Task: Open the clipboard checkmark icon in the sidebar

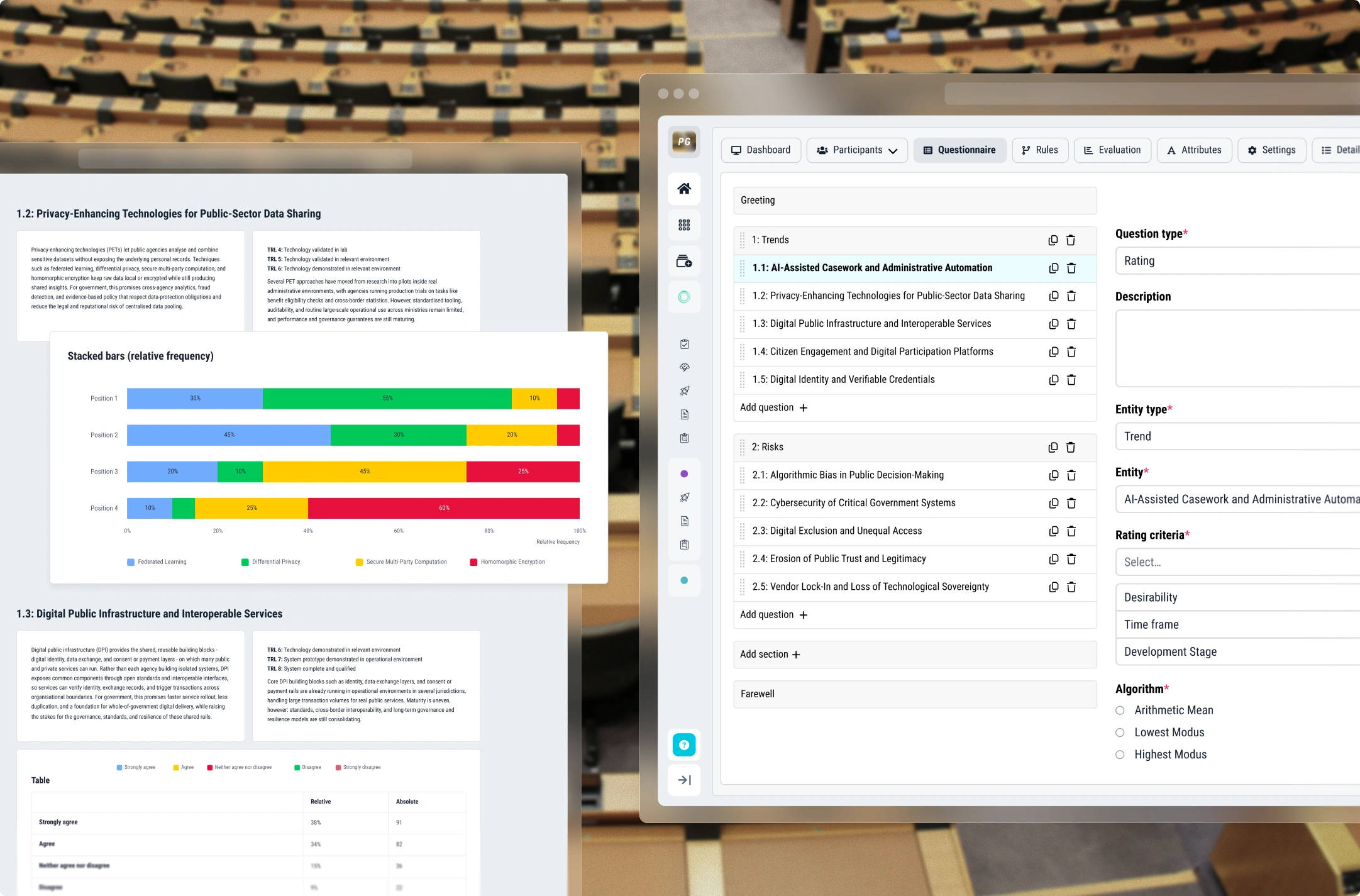Action: (x=685, y=344)
